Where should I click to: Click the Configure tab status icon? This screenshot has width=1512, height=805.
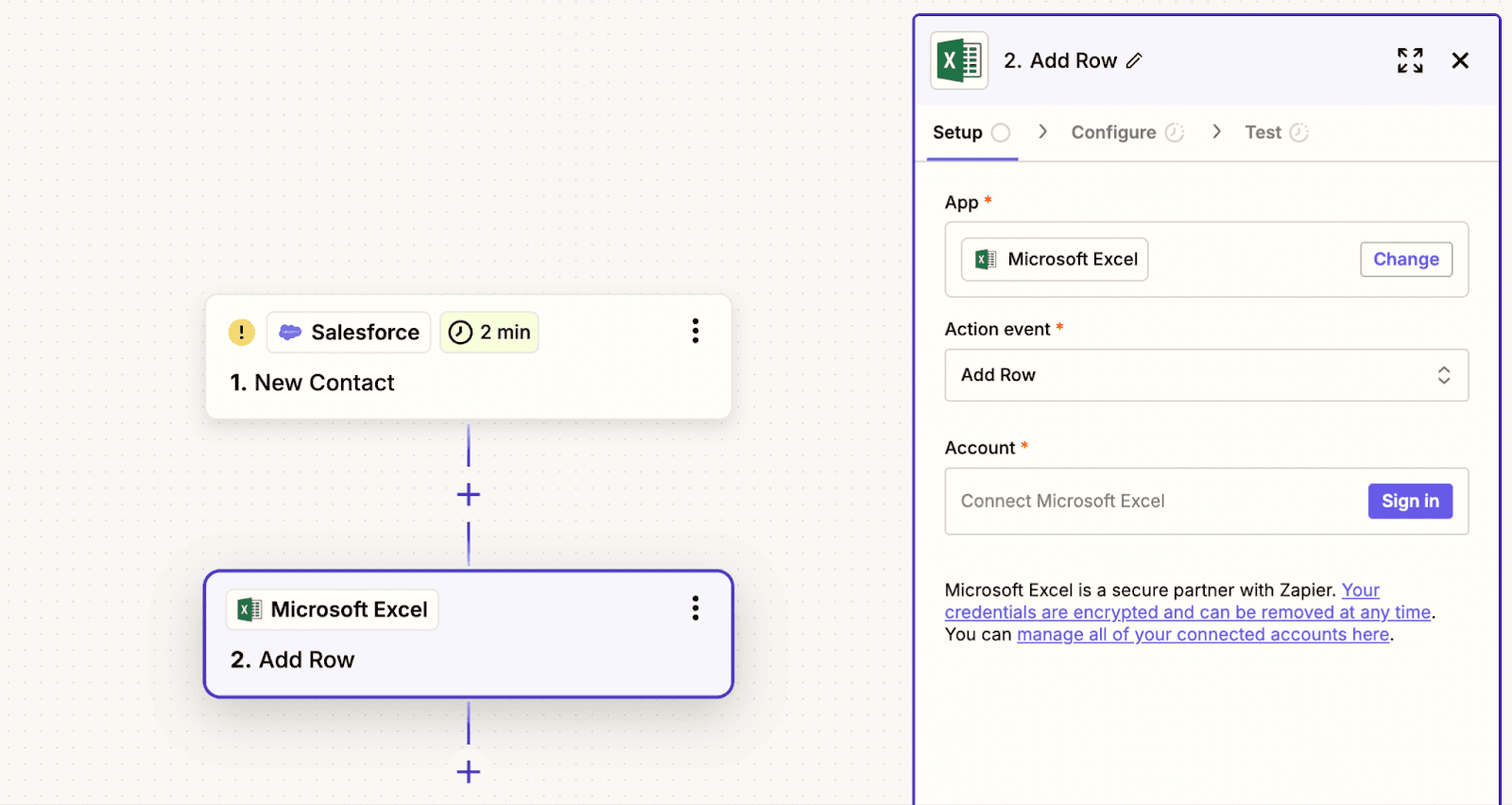[1175, 132]
